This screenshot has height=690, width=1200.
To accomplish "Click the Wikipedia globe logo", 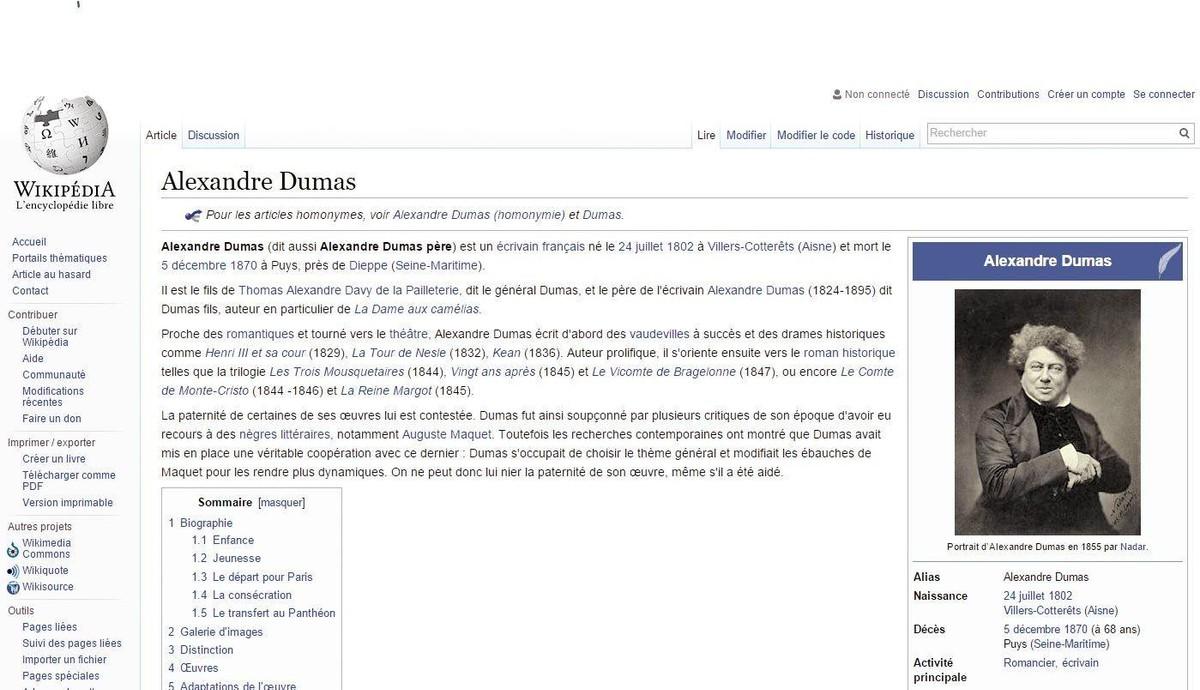I will (64, 135).
